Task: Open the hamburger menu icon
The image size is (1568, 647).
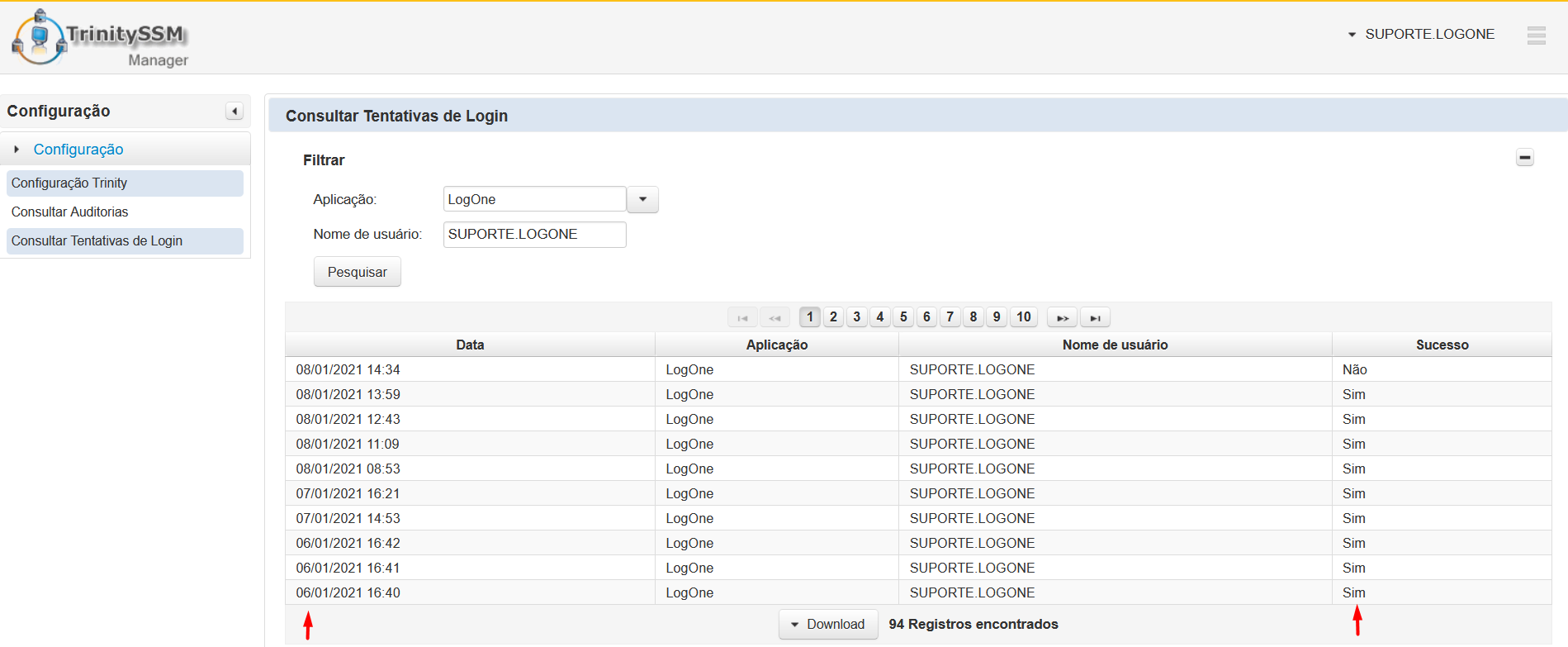Action: (1536, 36)
